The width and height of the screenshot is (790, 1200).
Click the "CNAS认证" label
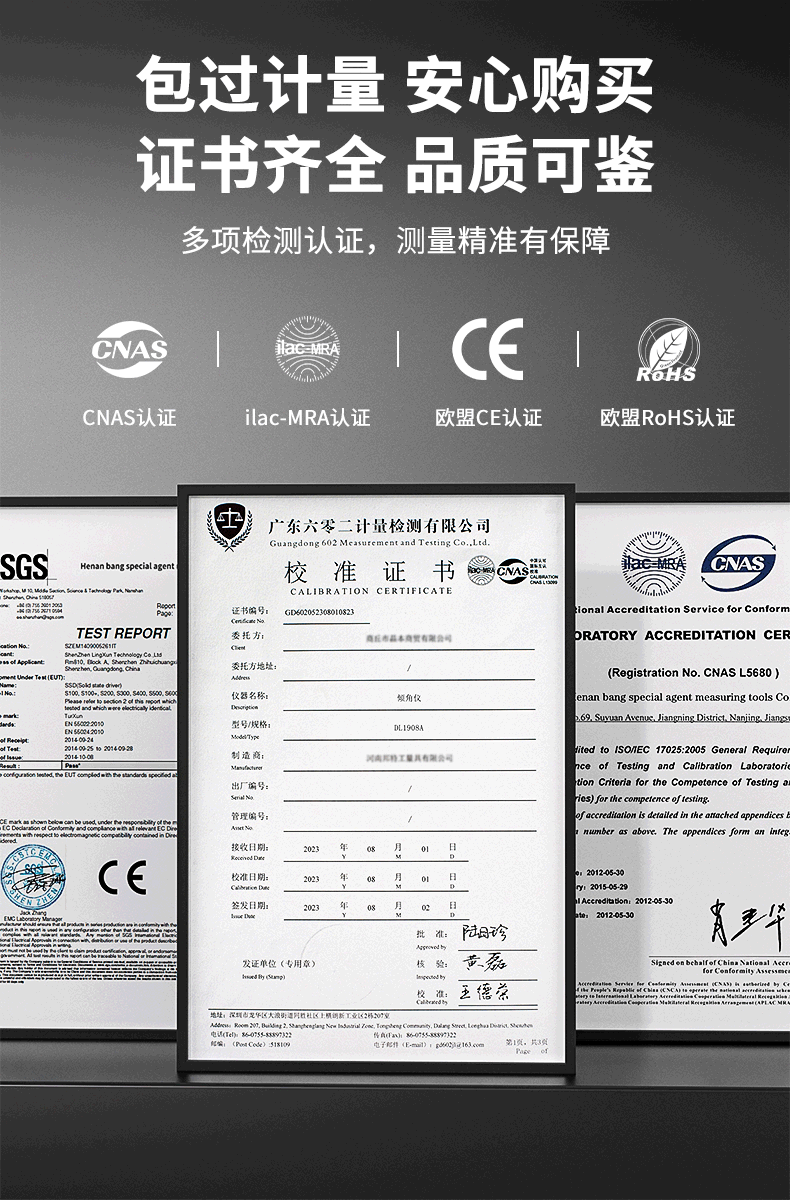pos(129,417)
